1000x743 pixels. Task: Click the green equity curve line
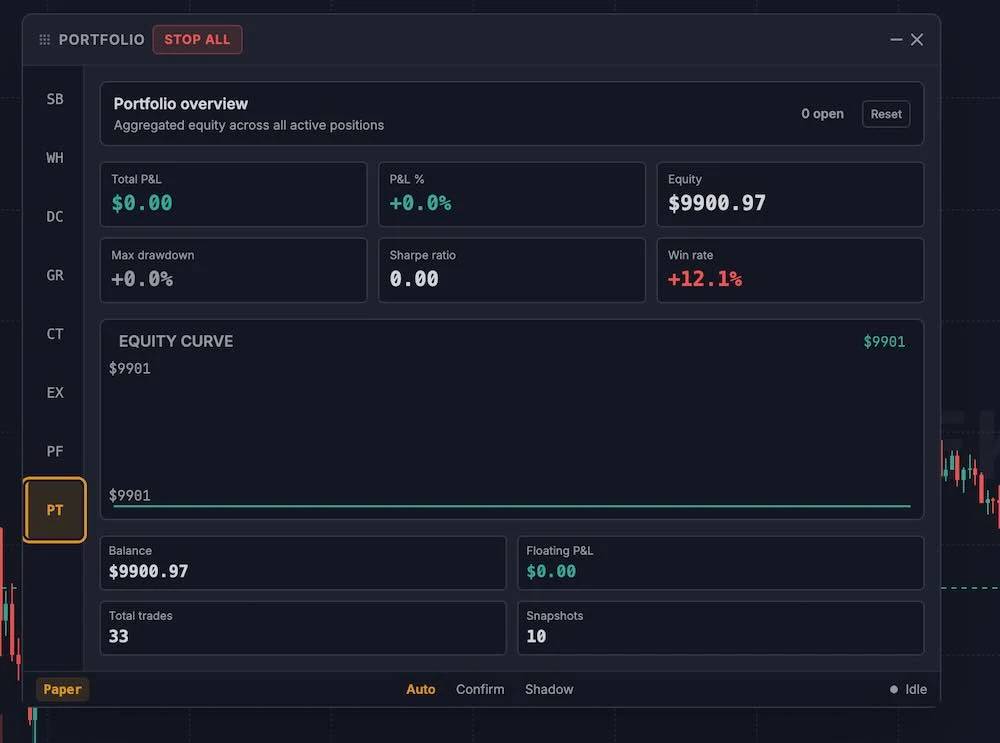point(511,506)
